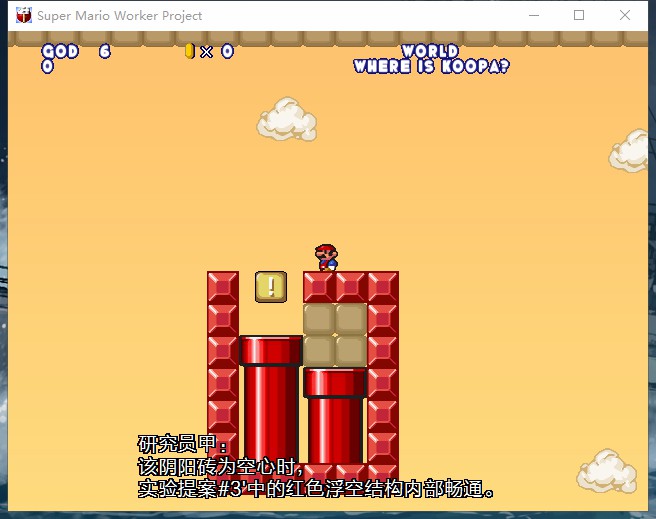Click the taller red pipe's top opening
This screenshot has width=656, height=519.
click(x=271, y=350)
